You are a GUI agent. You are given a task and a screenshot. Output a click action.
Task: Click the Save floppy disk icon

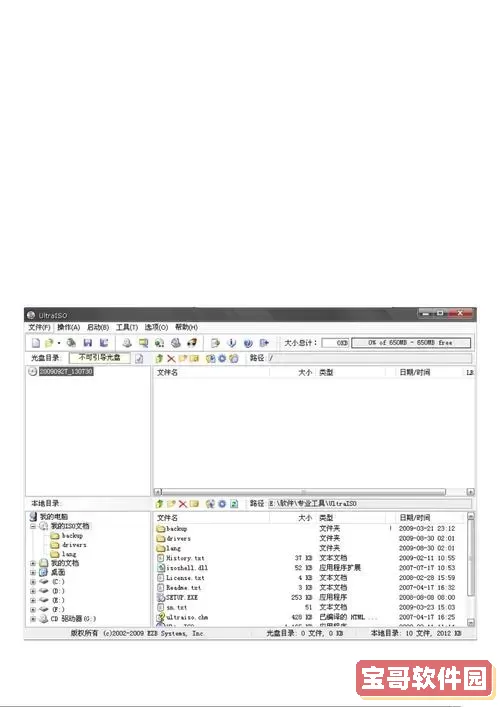[x=88, y=343]
